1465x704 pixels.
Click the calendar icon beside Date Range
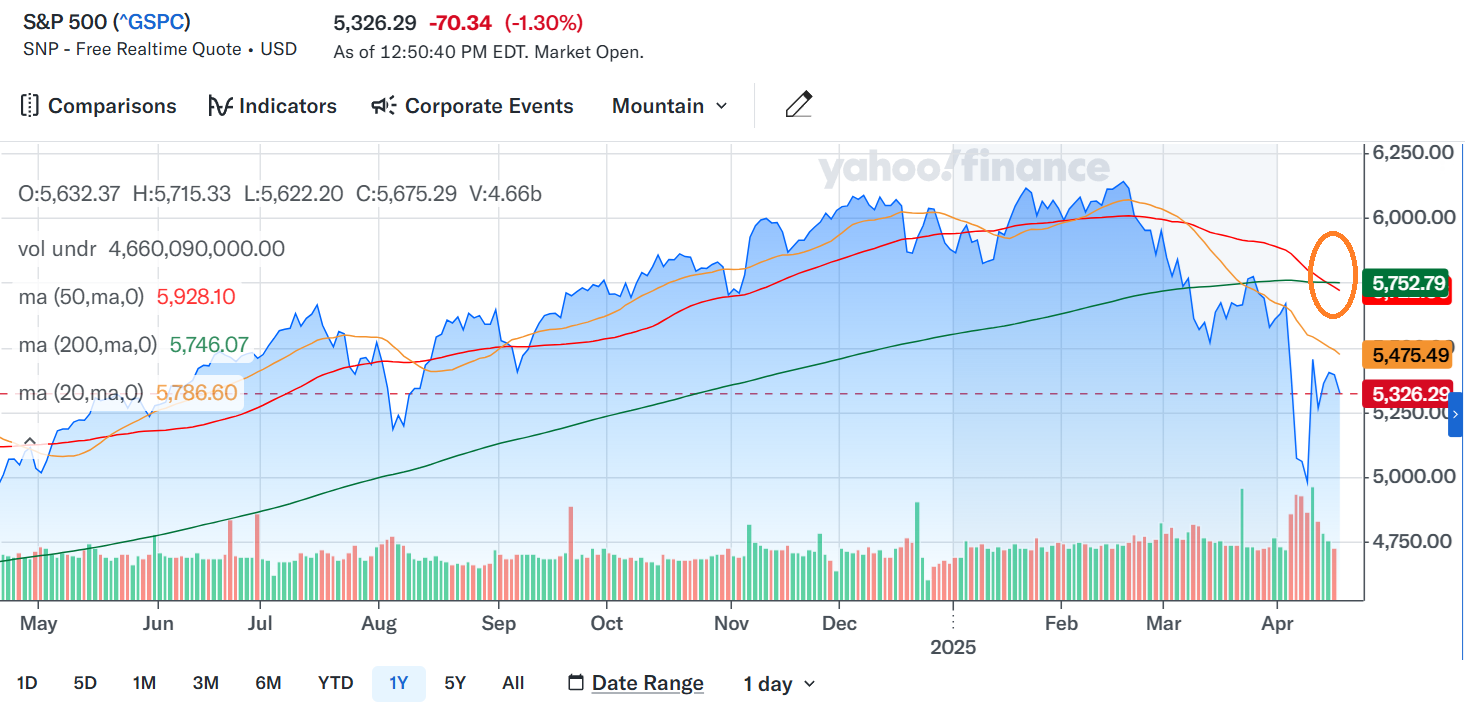tap(575, 683)
